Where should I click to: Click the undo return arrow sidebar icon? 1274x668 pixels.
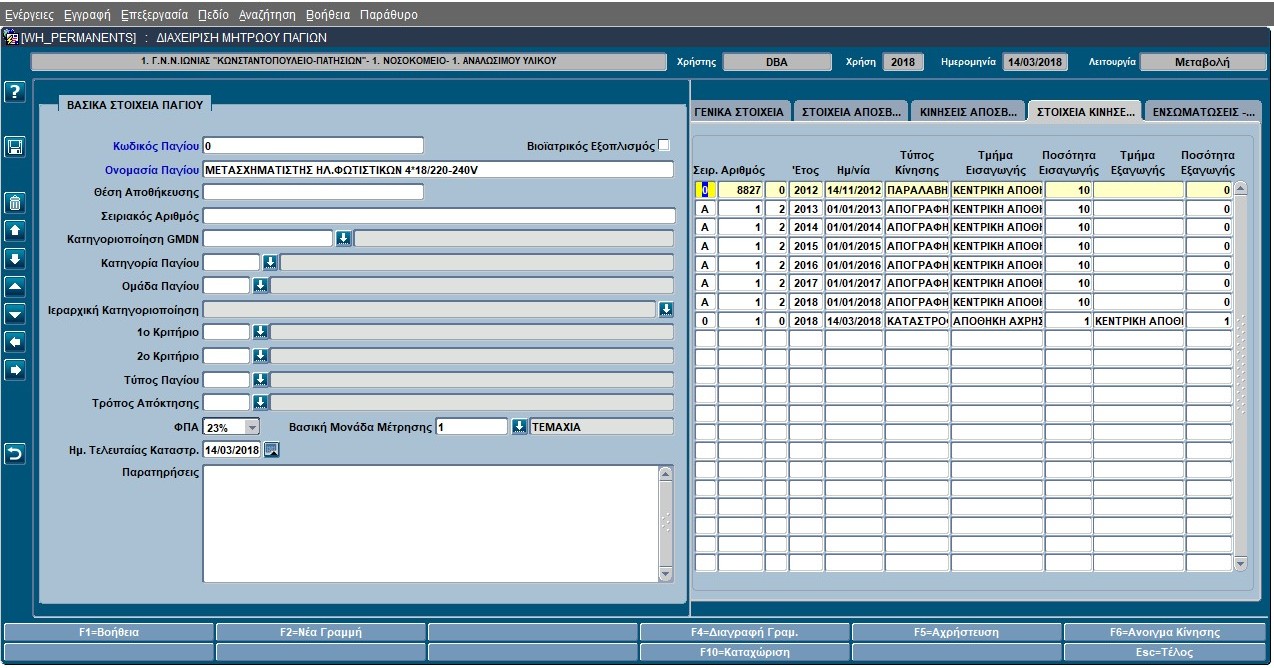click(x=15, y=455)
